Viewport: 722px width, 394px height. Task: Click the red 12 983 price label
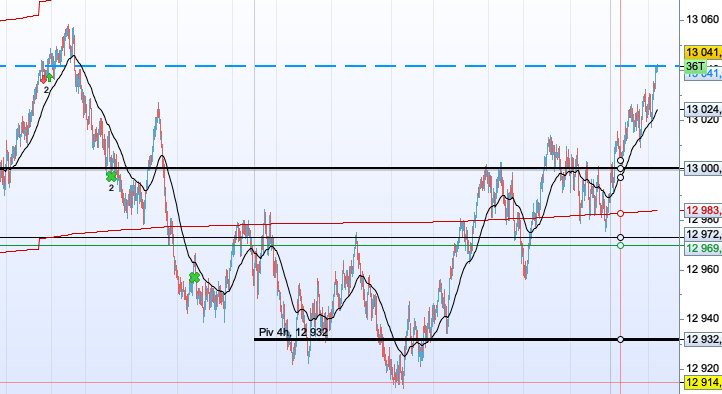click(703, 211)
